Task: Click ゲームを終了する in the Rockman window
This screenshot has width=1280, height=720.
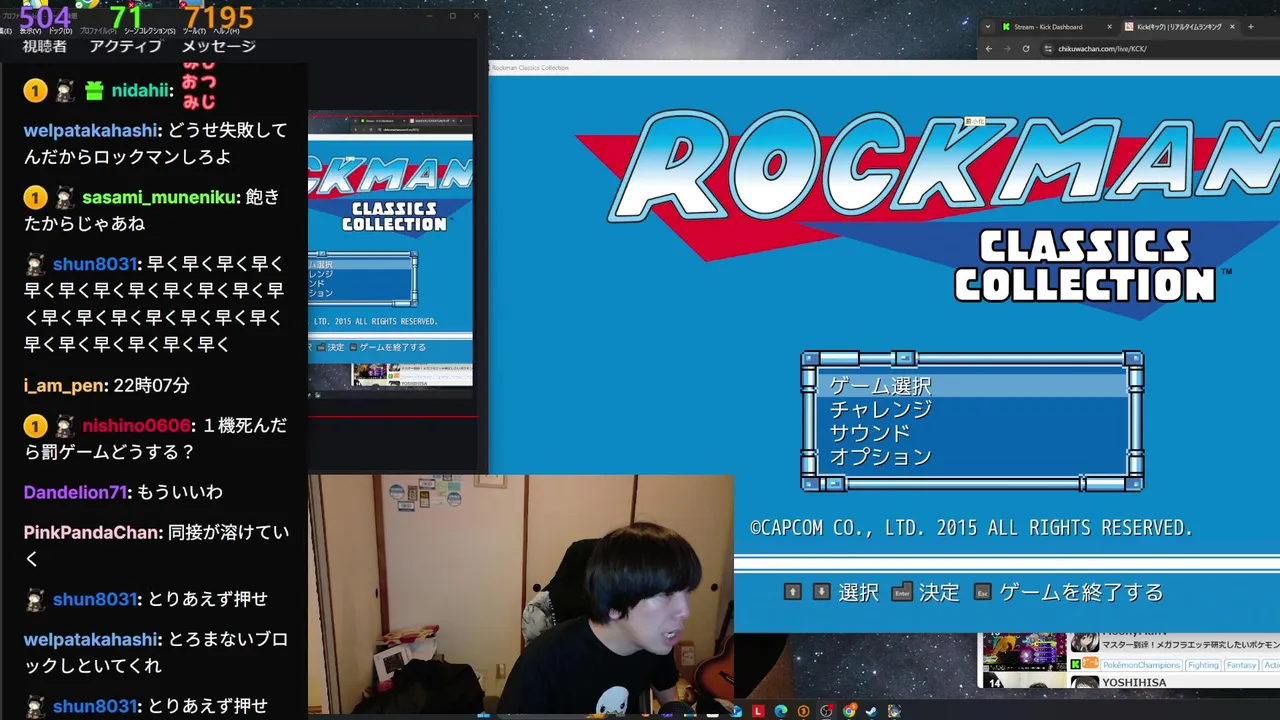Action: pos(1081,592)
